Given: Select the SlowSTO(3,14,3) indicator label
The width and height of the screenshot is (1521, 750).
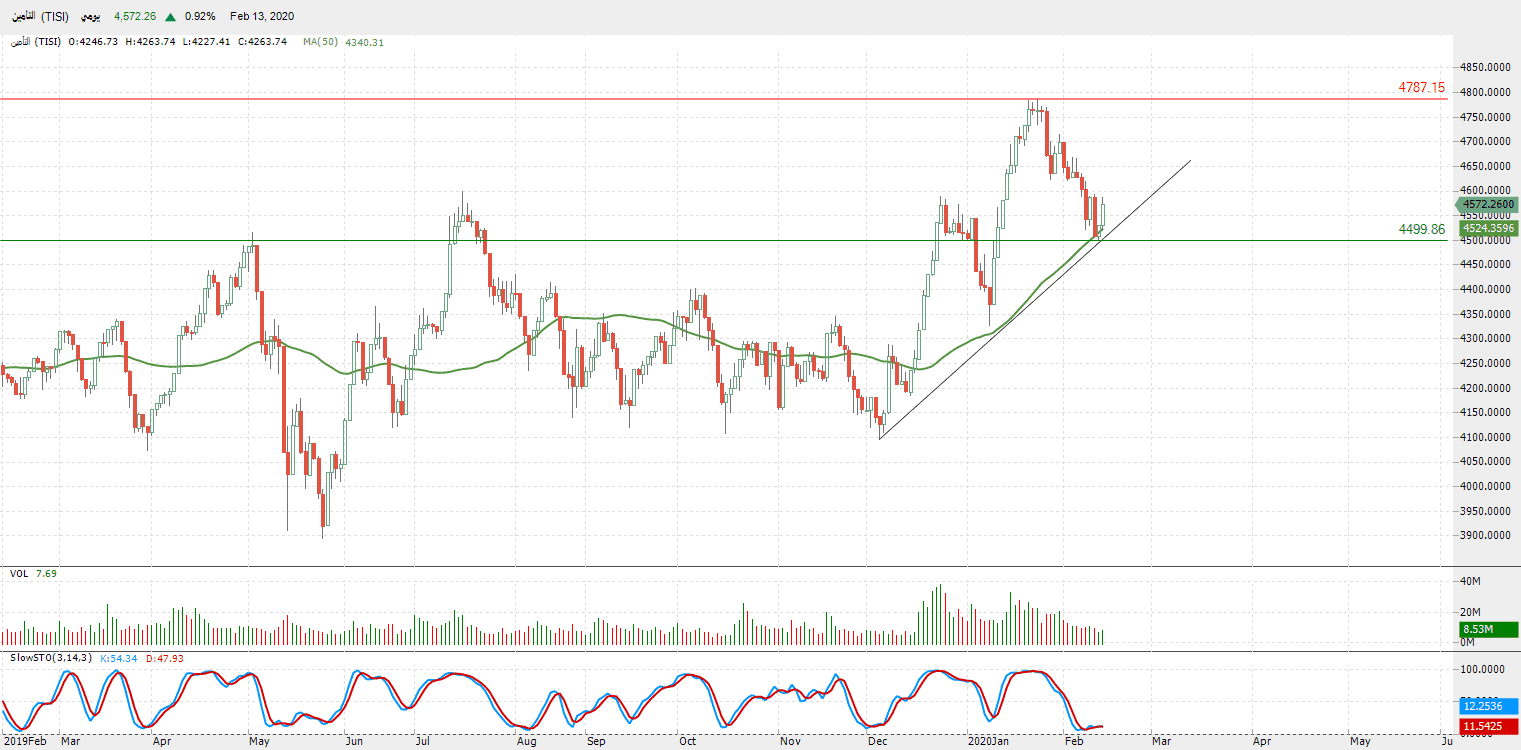Looking at the screenshot, I should (52, 658).
